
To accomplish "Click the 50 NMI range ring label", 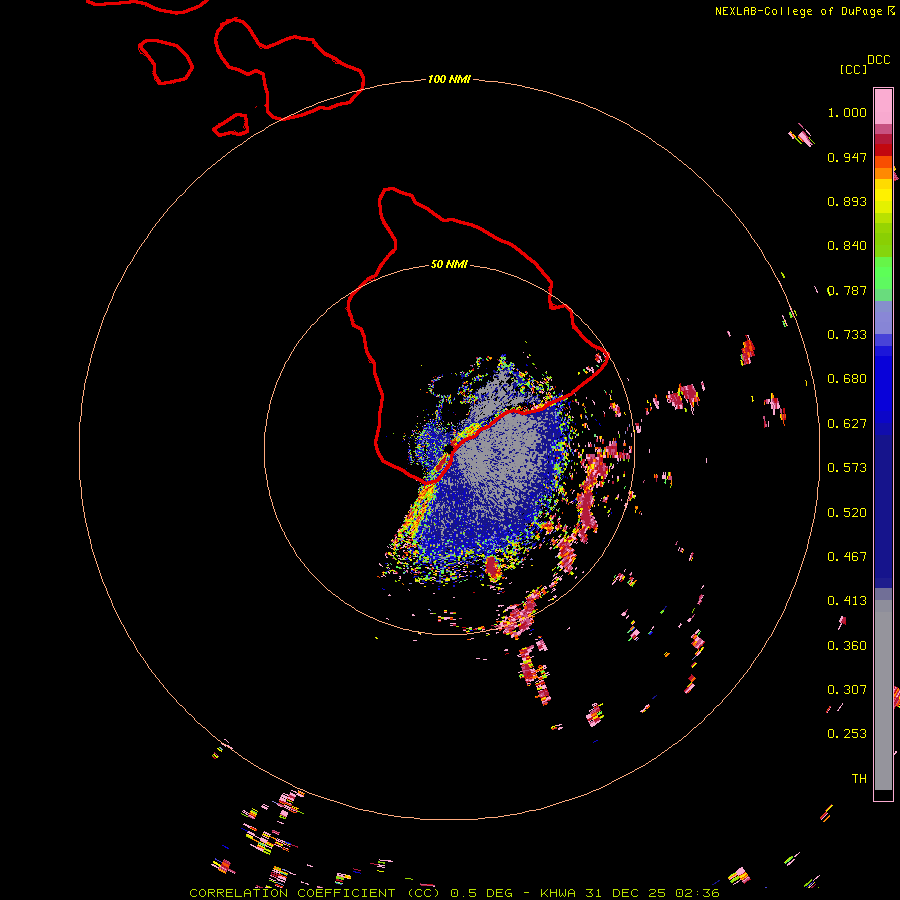I will click(449, 264).
